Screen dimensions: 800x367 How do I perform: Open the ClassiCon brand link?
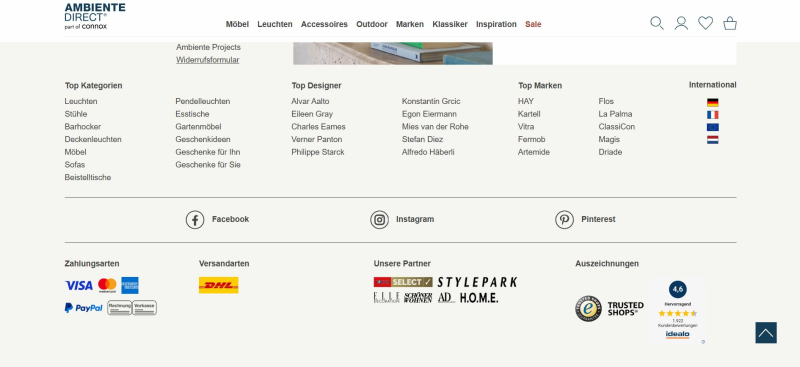pyautogui.click(x=617, y=127)
